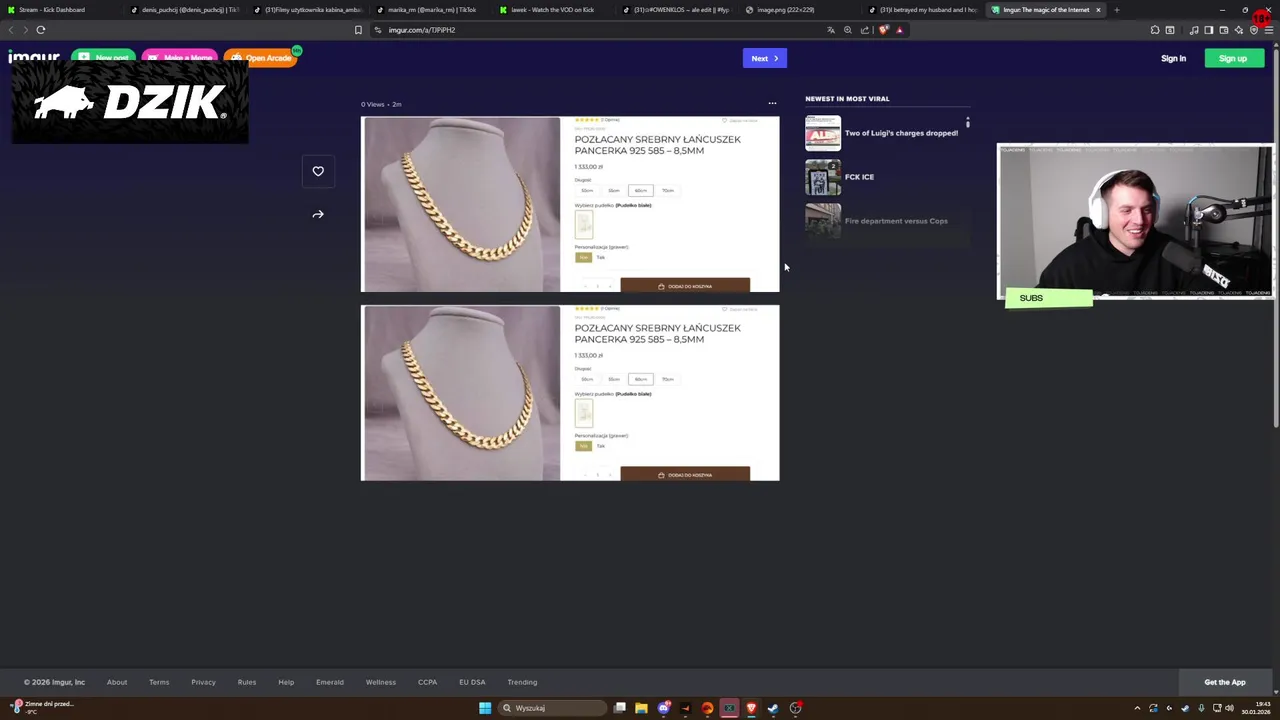The width and height of the screenshot is (1280, 720).
Task: Click the Windows Start button
Action: pos(485,708)
